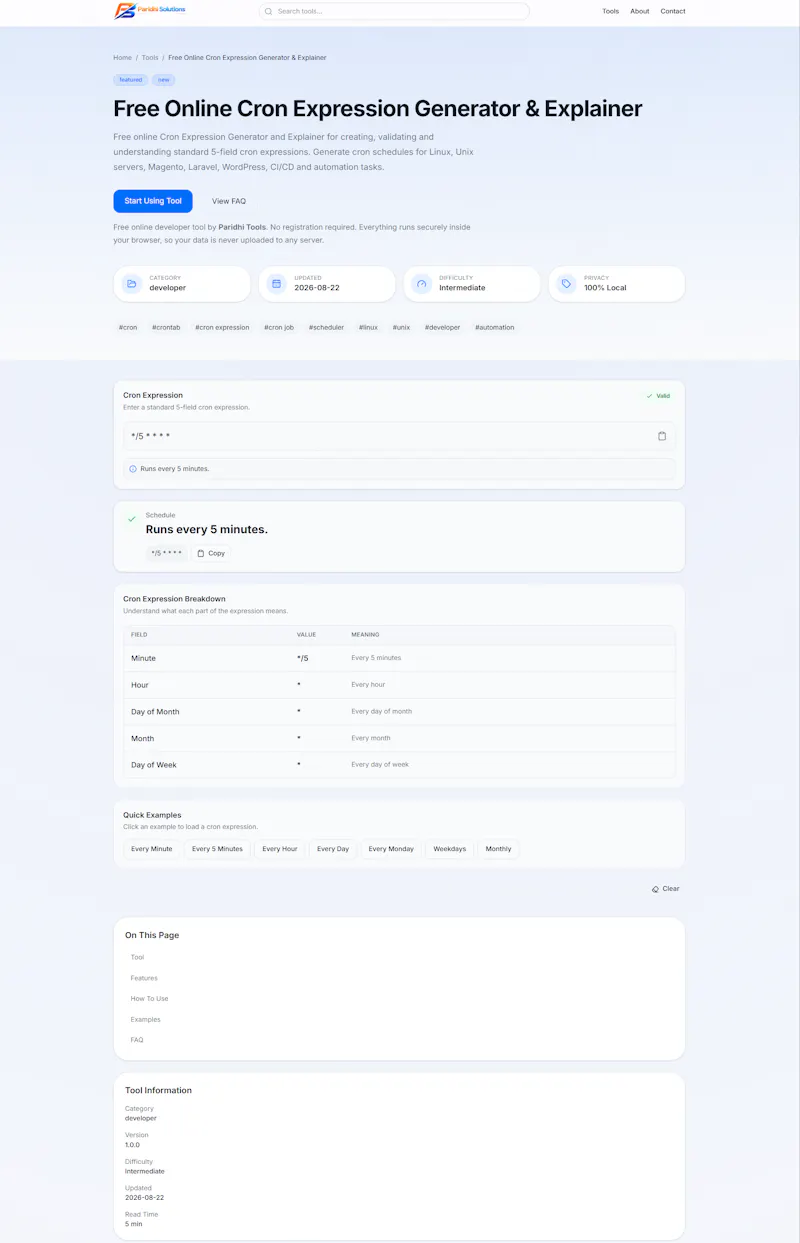The width and height of the screenshot is (800, 1243).
Task: Jump to How To Use section
Action: [x=149, y=999]
